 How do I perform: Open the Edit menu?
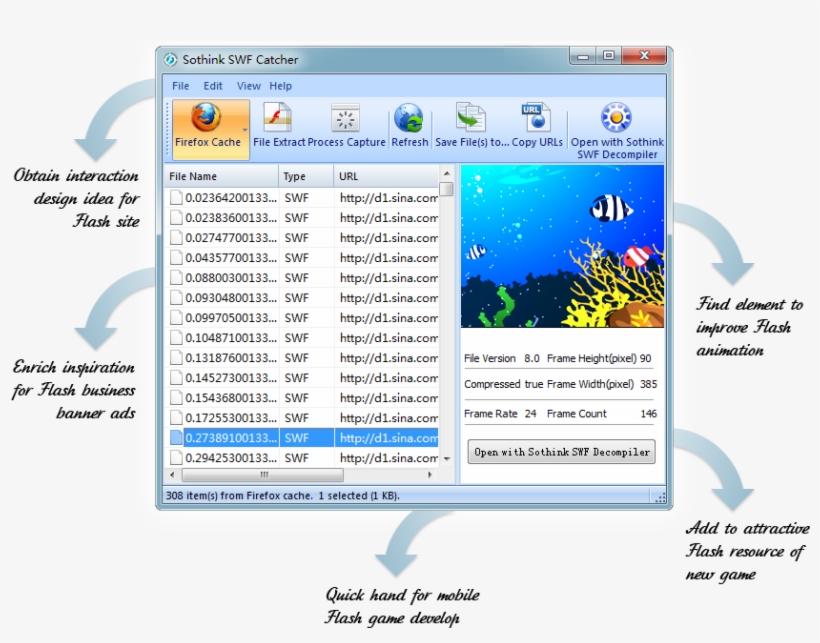[212, 86]
